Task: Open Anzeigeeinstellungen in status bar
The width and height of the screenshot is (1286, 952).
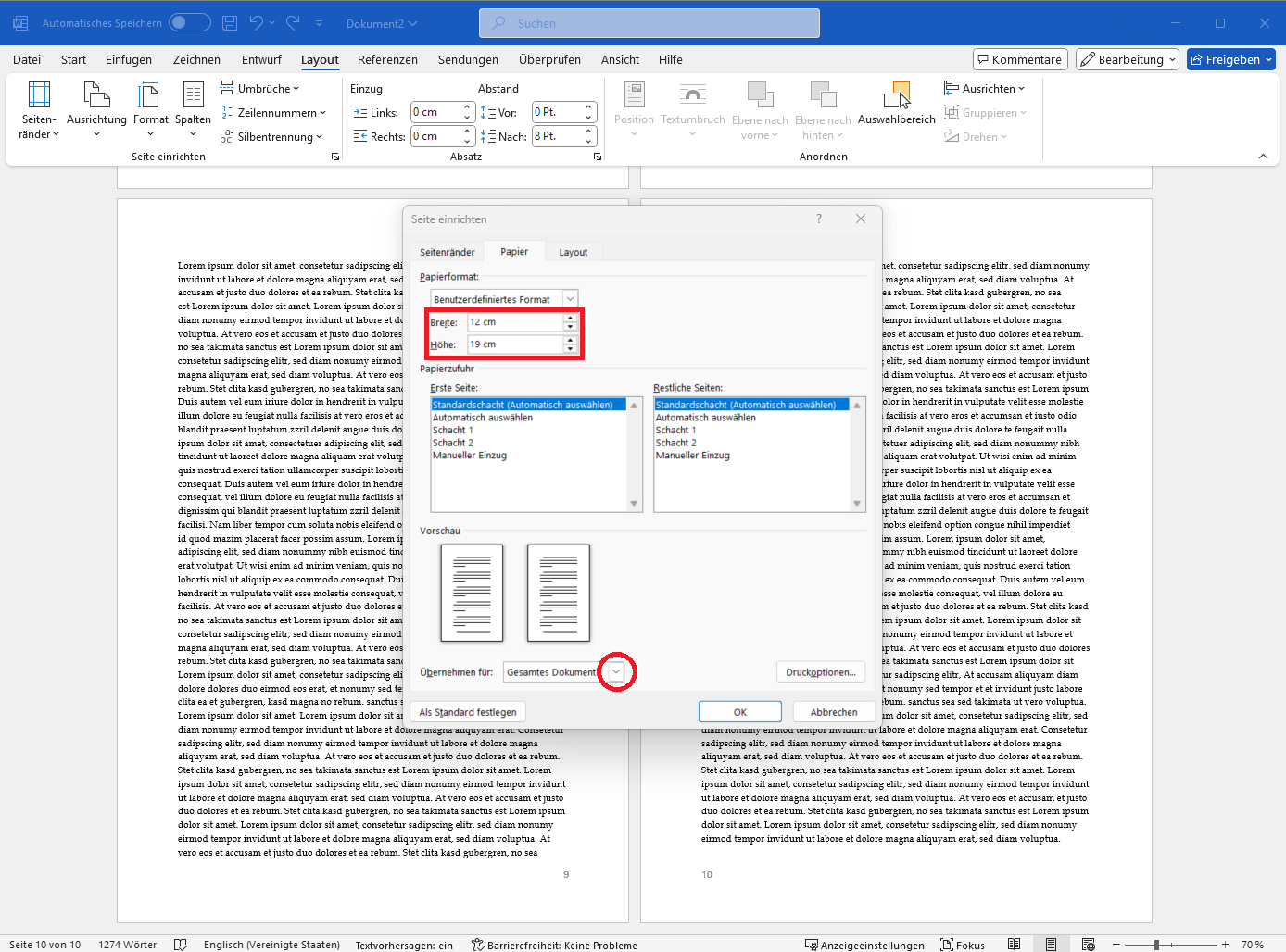Action: point(864,945)
